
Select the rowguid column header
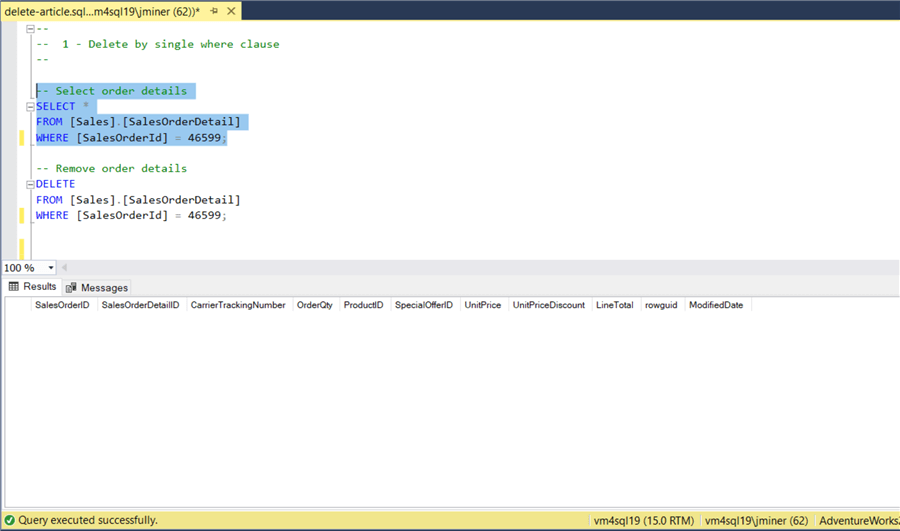(x=661, y=305)
